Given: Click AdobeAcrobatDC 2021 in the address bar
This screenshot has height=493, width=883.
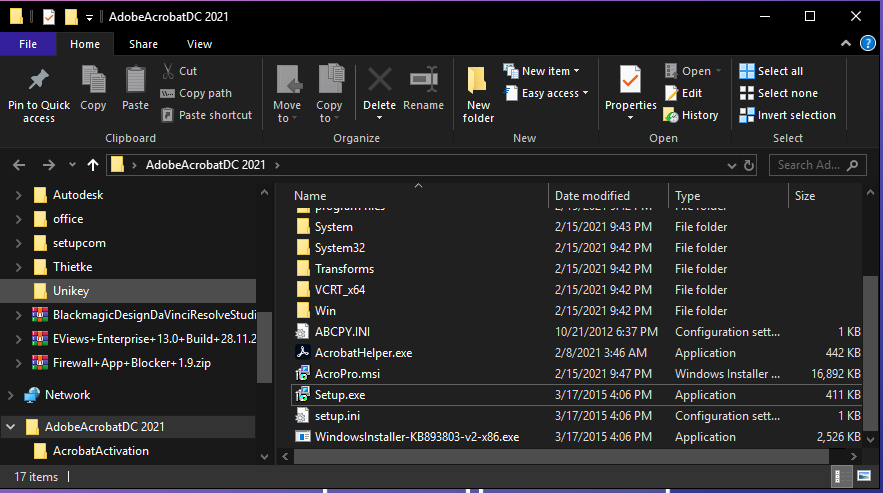Looking at the screenshot, I should [206, 165].
